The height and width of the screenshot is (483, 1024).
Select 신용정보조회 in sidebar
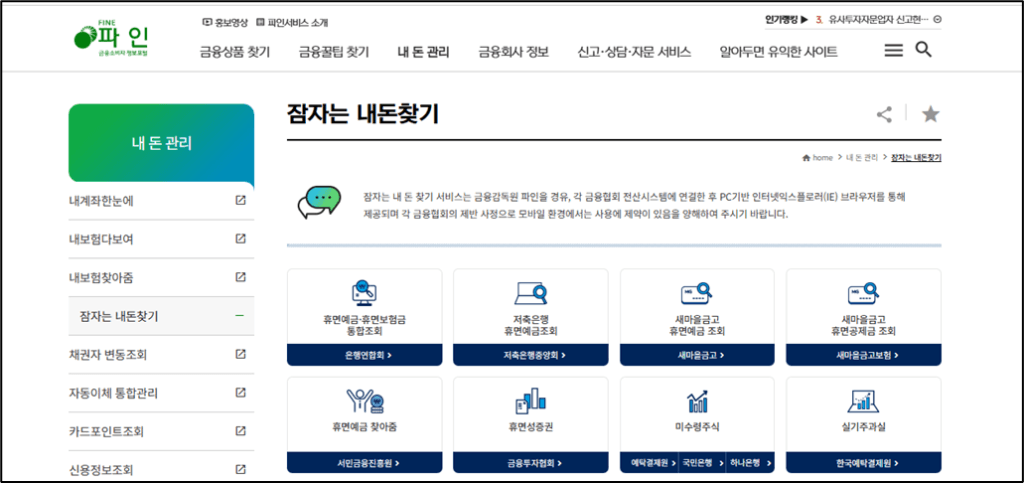(101, 470)
